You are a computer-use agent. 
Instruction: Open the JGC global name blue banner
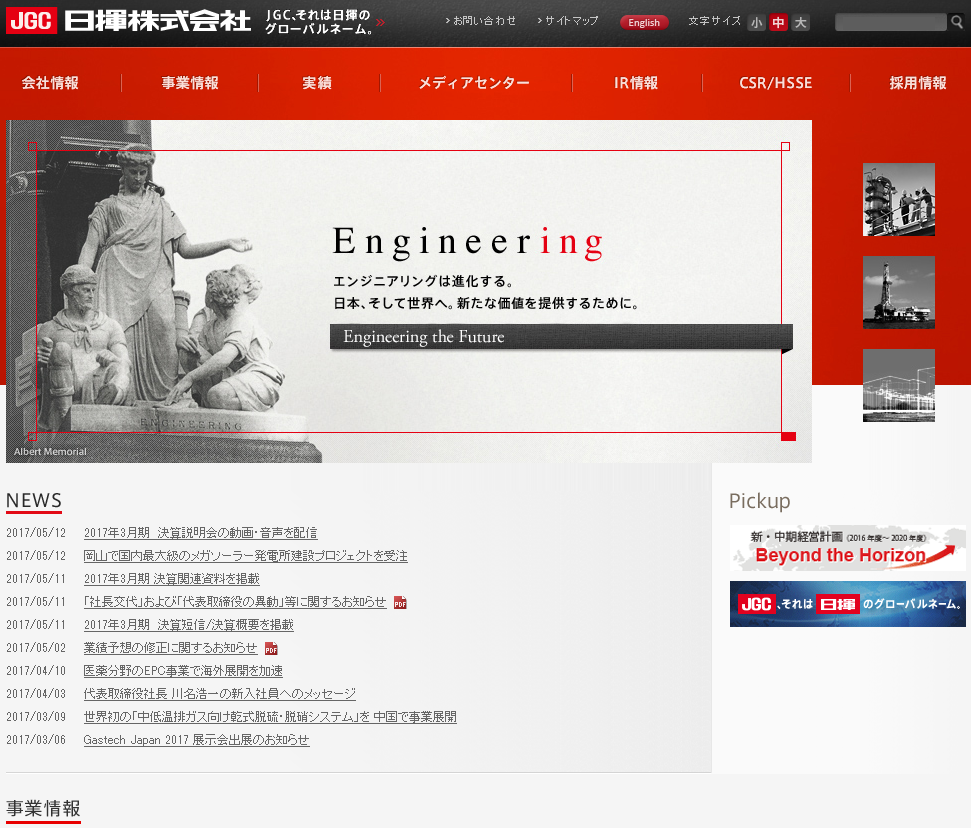[x=847, y=604]
